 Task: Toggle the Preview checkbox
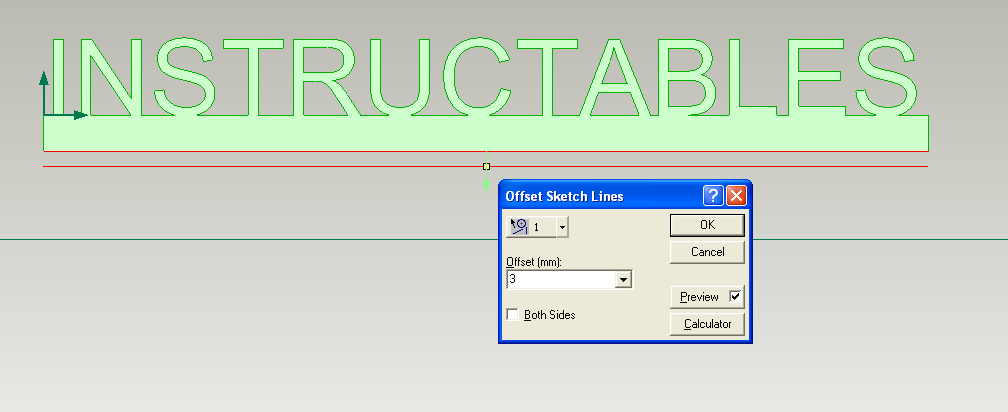(735, 297)
